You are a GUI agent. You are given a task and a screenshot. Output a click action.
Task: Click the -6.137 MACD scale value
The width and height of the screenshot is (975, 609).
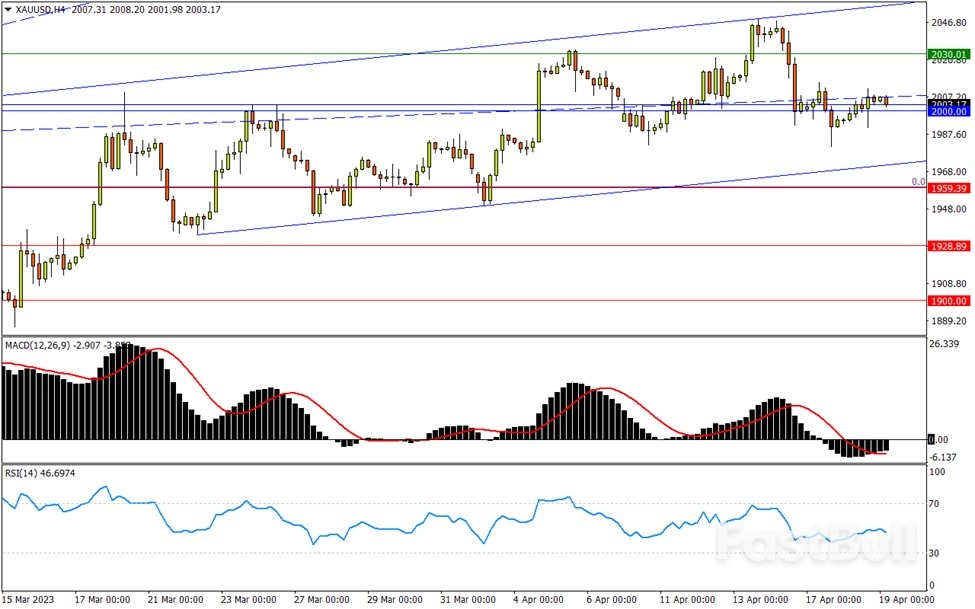[944, 457]
